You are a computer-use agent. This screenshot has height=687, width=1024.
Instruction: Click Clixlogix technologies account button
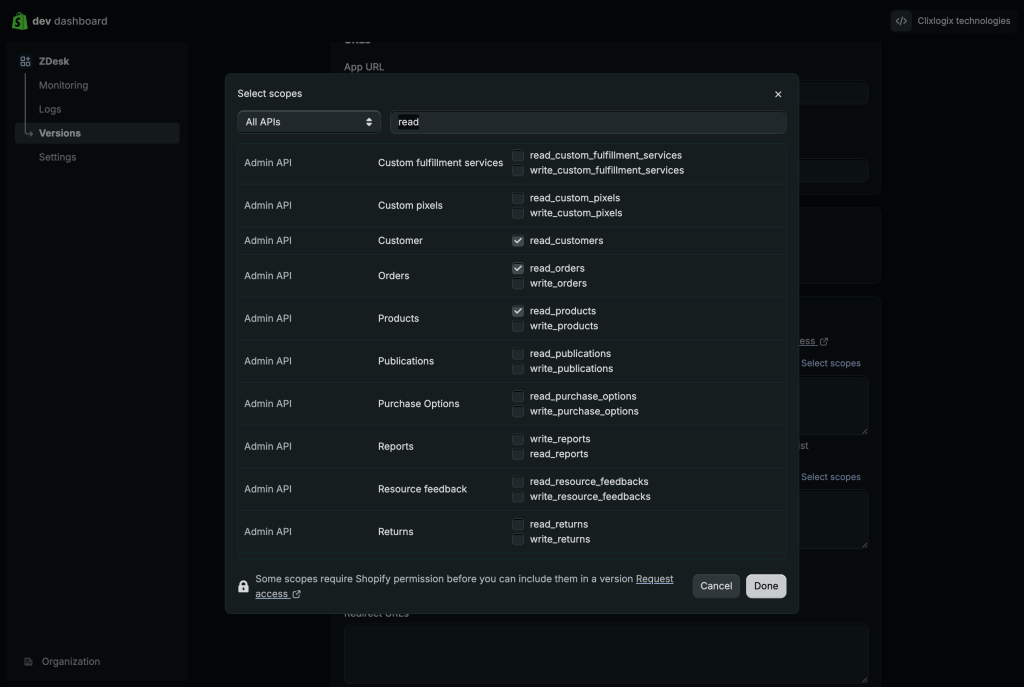click(953, 21)
